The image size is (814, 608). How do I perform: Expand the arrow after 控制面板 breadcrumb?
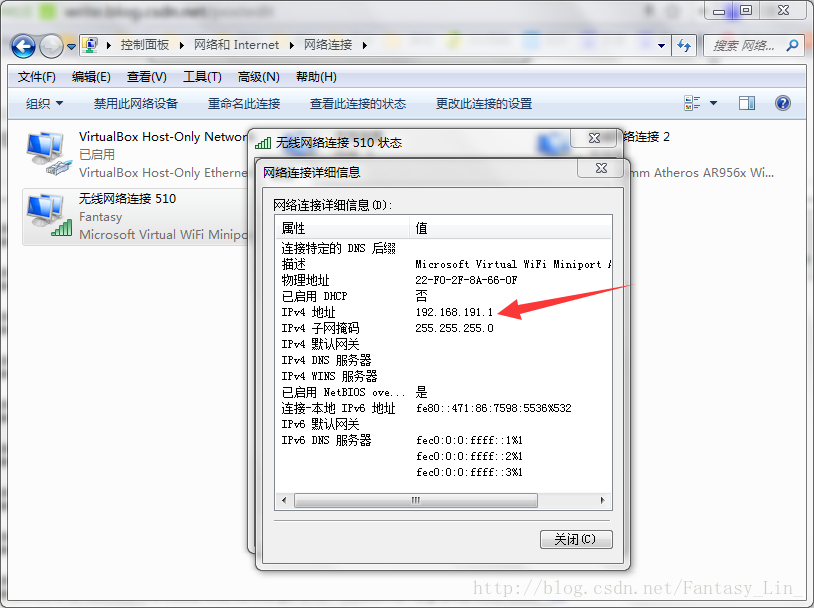(182, 46)
